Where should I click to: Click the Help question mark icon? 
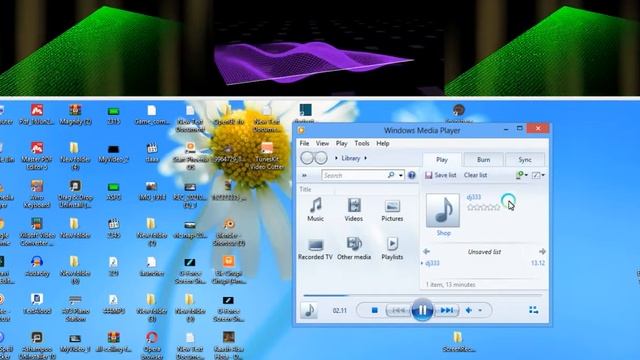click(412, 175)
